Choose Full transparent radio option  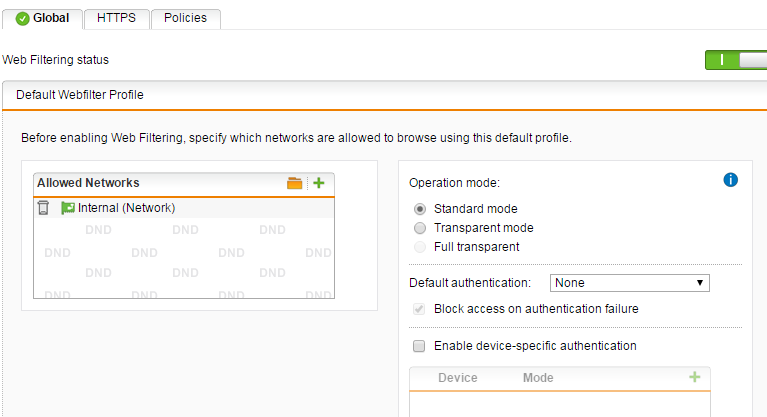point(420,247)
